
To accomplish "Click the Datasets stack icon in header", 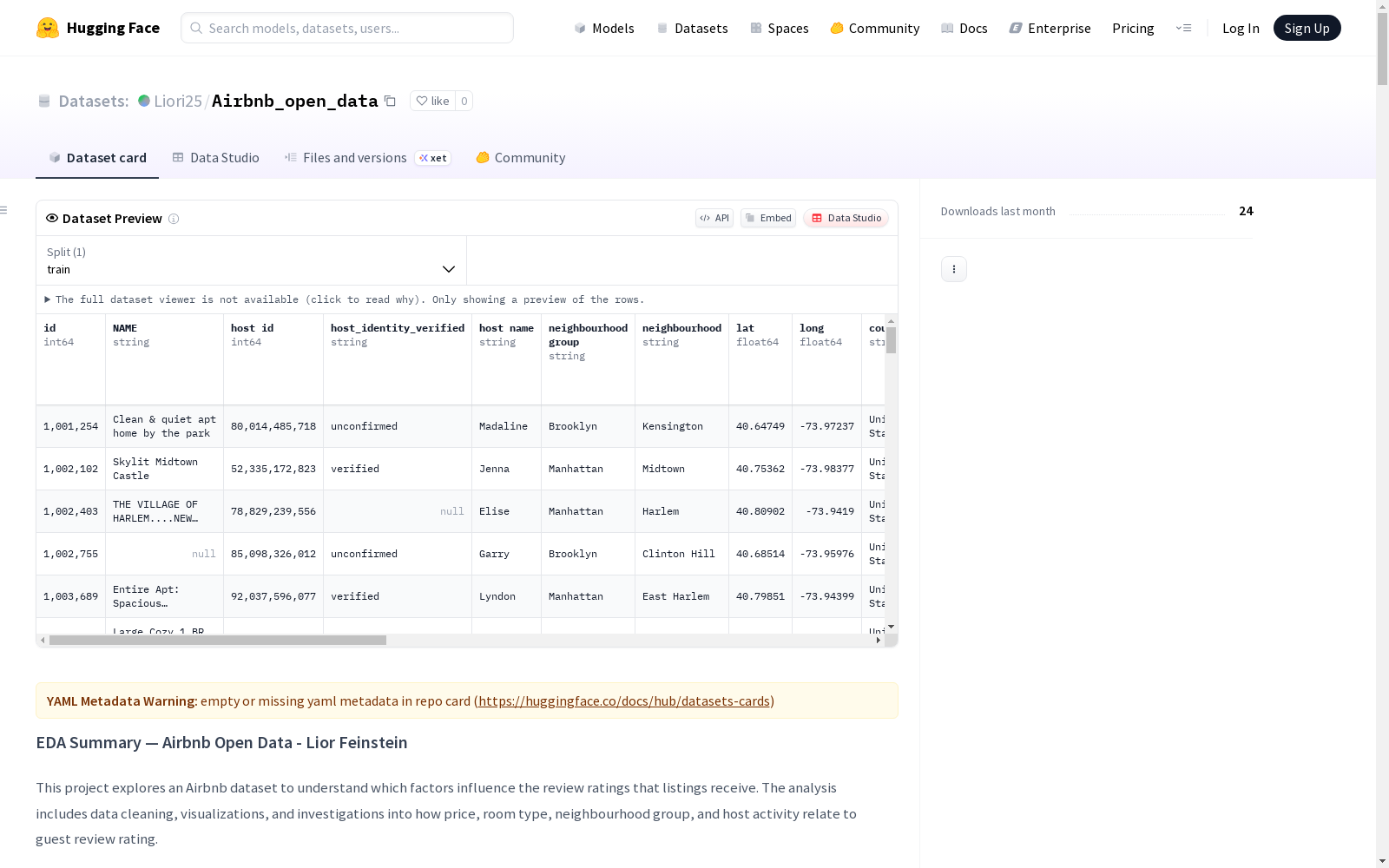I will pos(44,101).
